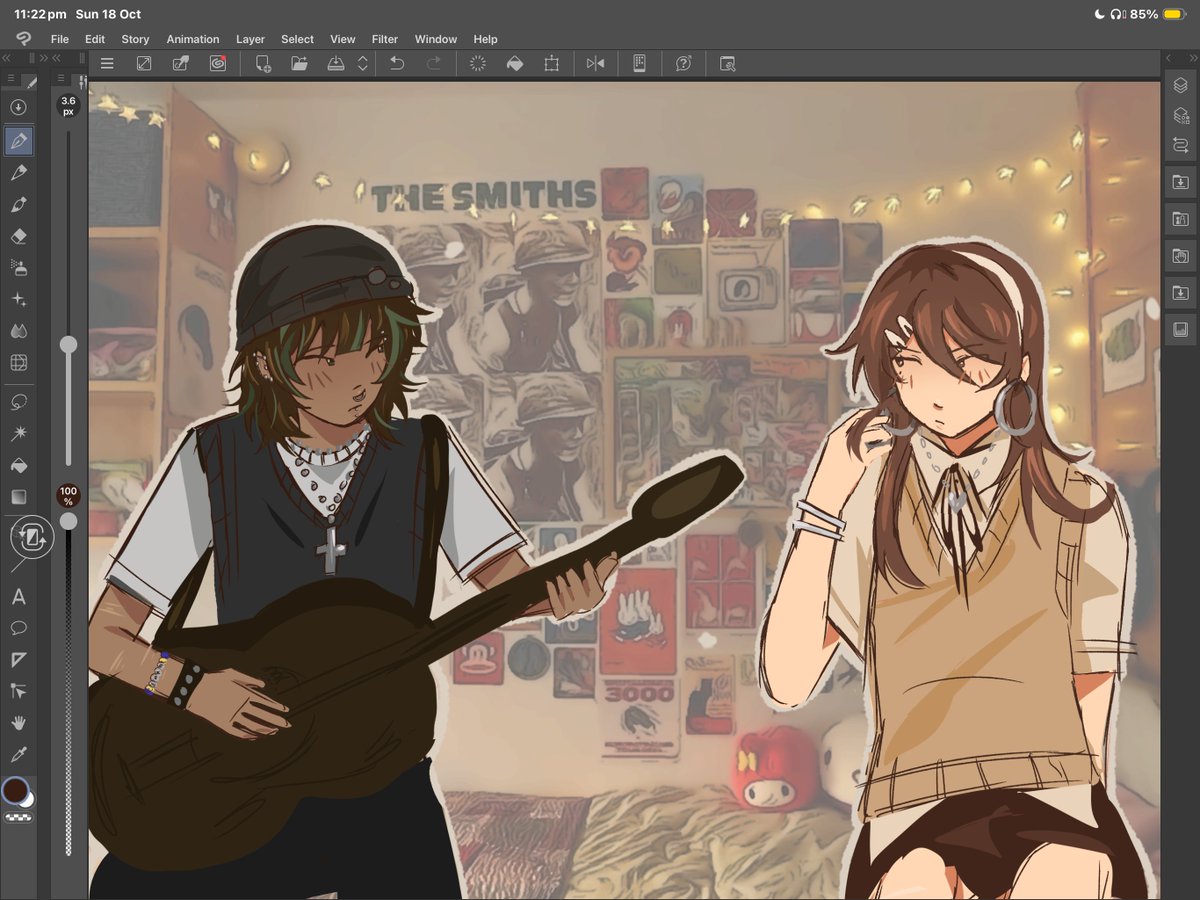
Task: Select the Airbrush tool
Action: click(x=18, y=268)
